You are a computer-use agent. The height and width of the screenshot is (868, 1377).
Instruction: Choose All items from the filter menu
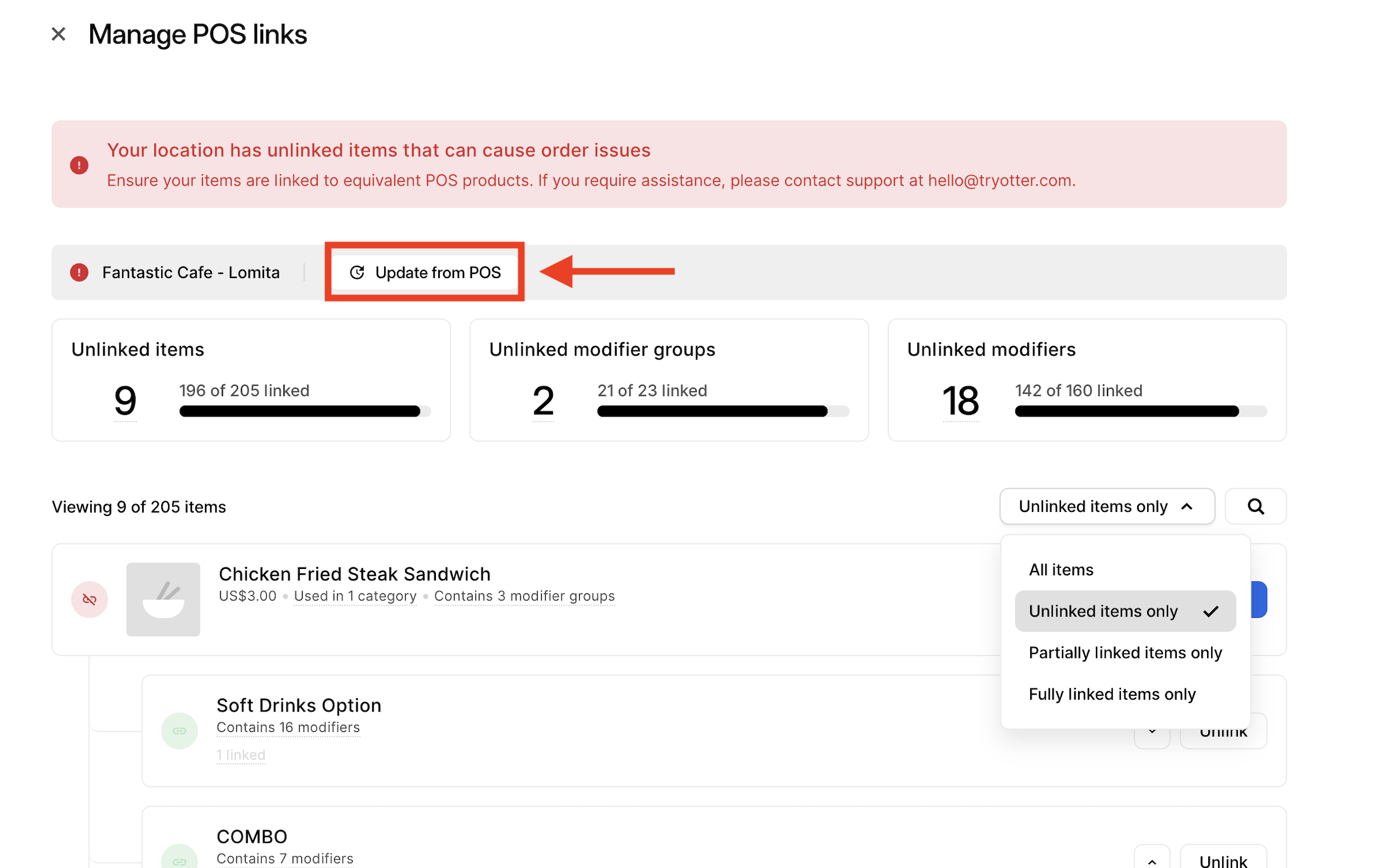1061,570
